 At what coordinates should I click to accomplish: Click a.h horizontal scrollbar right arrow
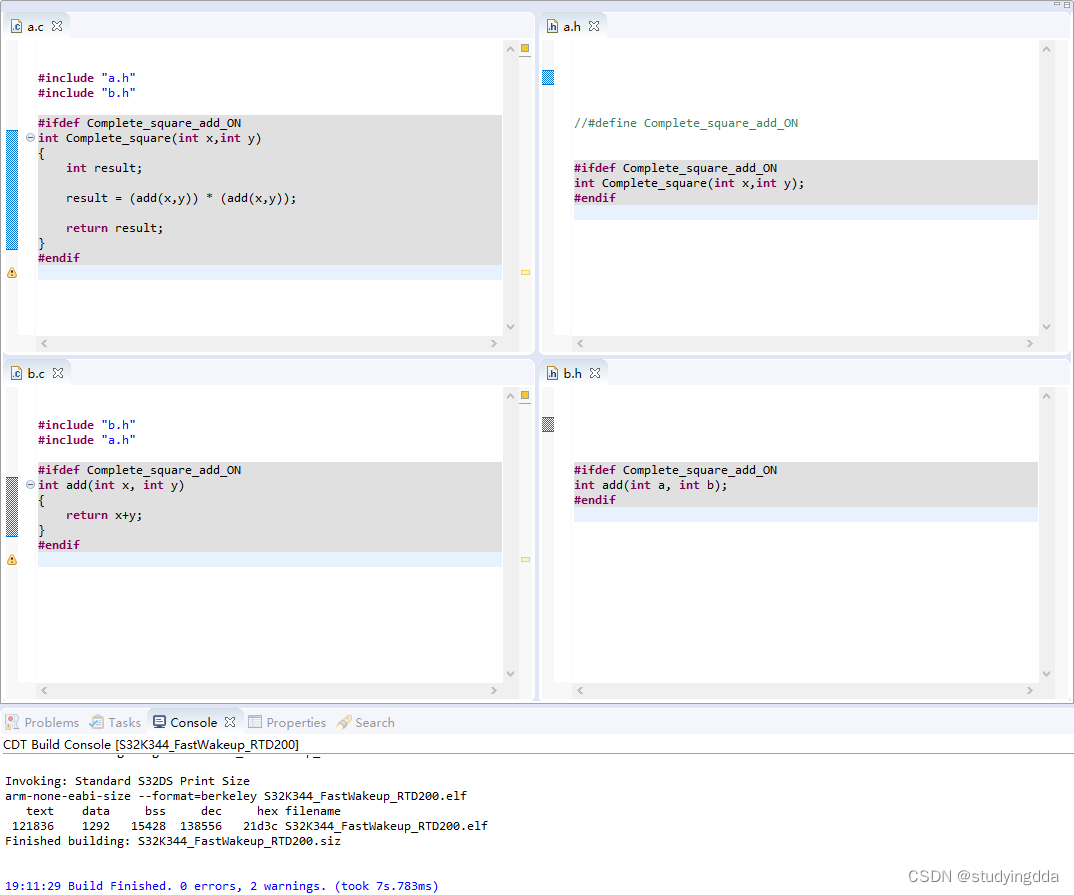point(1029,343)
